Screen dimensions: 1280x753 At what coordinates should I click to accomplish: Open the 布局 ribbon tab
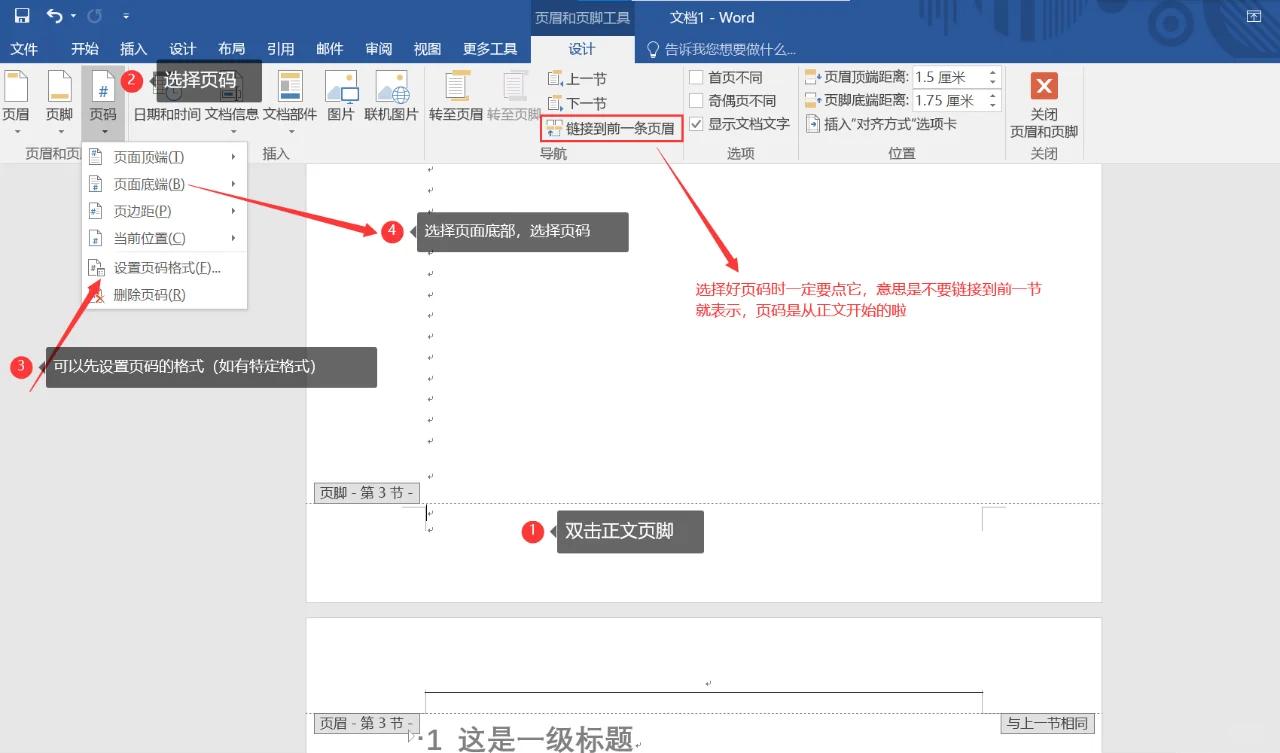[231, 49]
